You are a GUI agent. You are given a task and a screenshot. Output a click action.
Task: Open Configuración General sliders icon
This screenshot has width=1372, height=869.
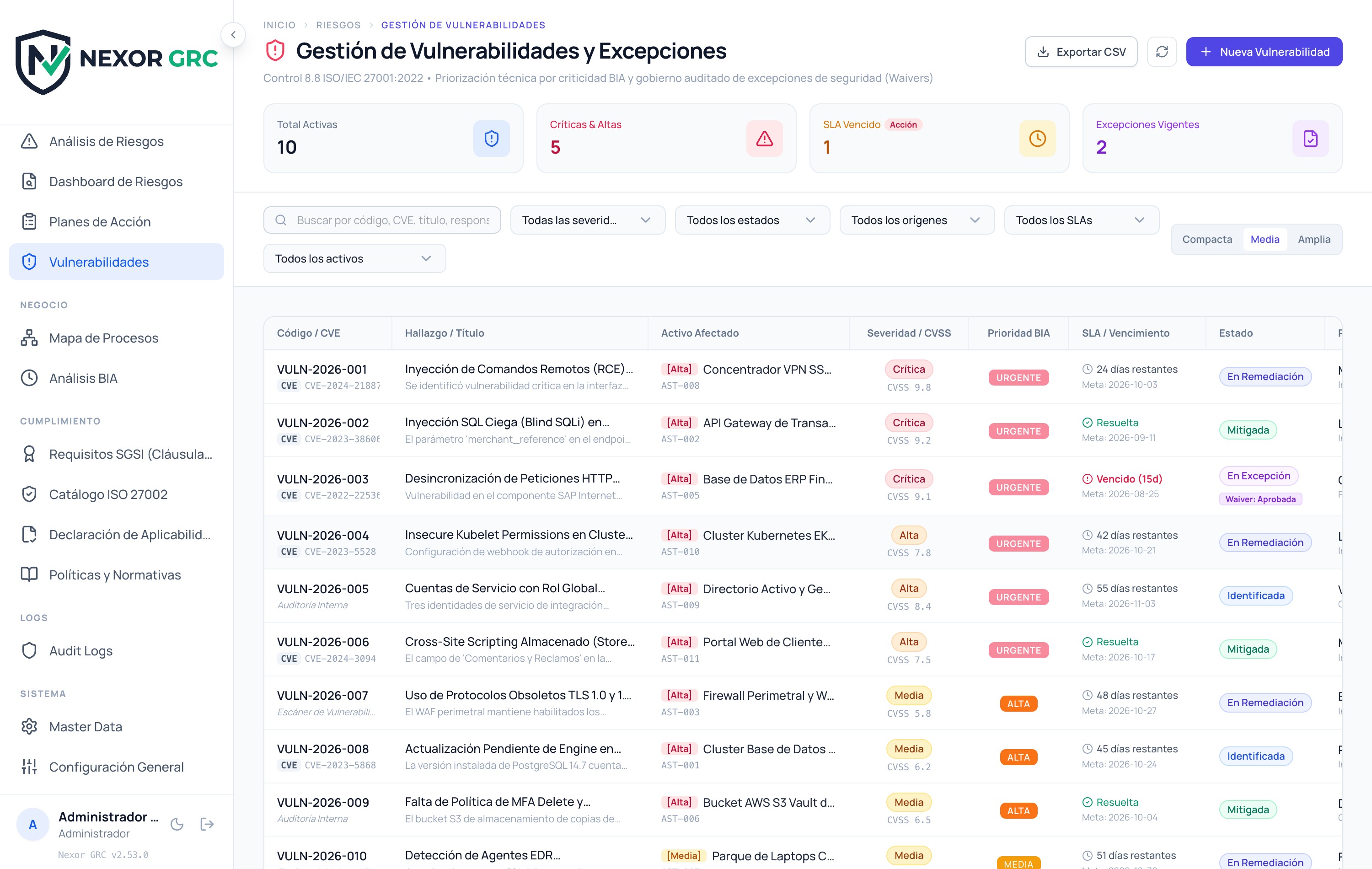(29, 767)
